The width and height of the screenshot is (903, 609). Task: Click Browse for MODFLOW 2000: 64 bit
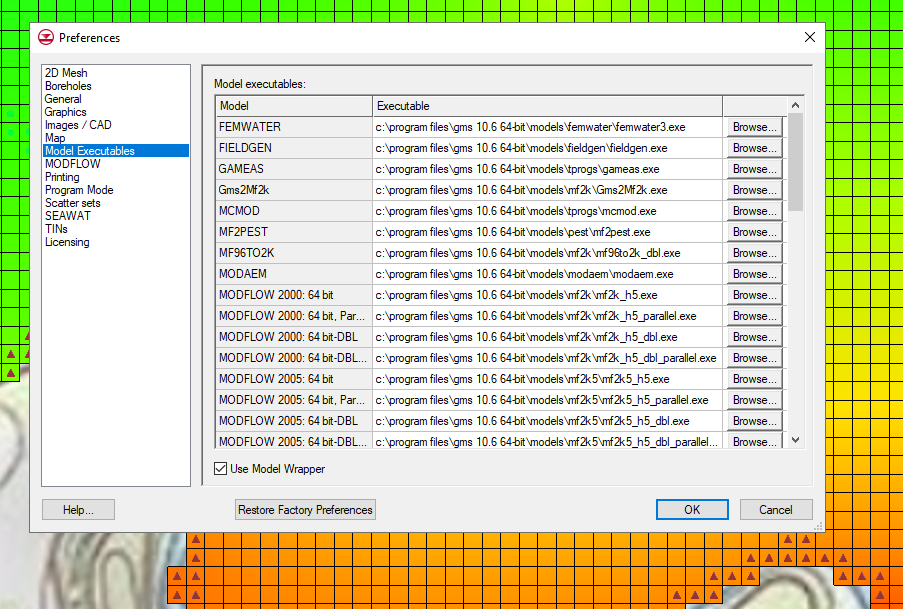(754, 296)
